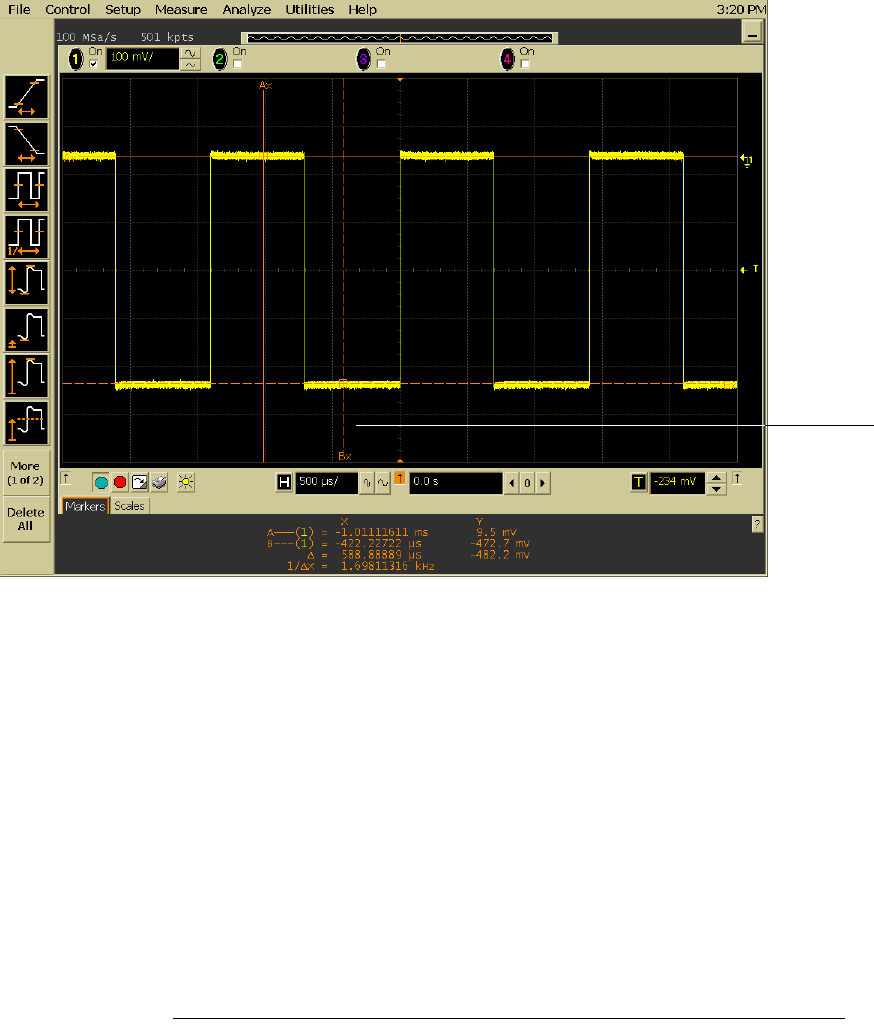Open the Measure menu
This screenshot has width=874, height=1028.
(181, 9)
